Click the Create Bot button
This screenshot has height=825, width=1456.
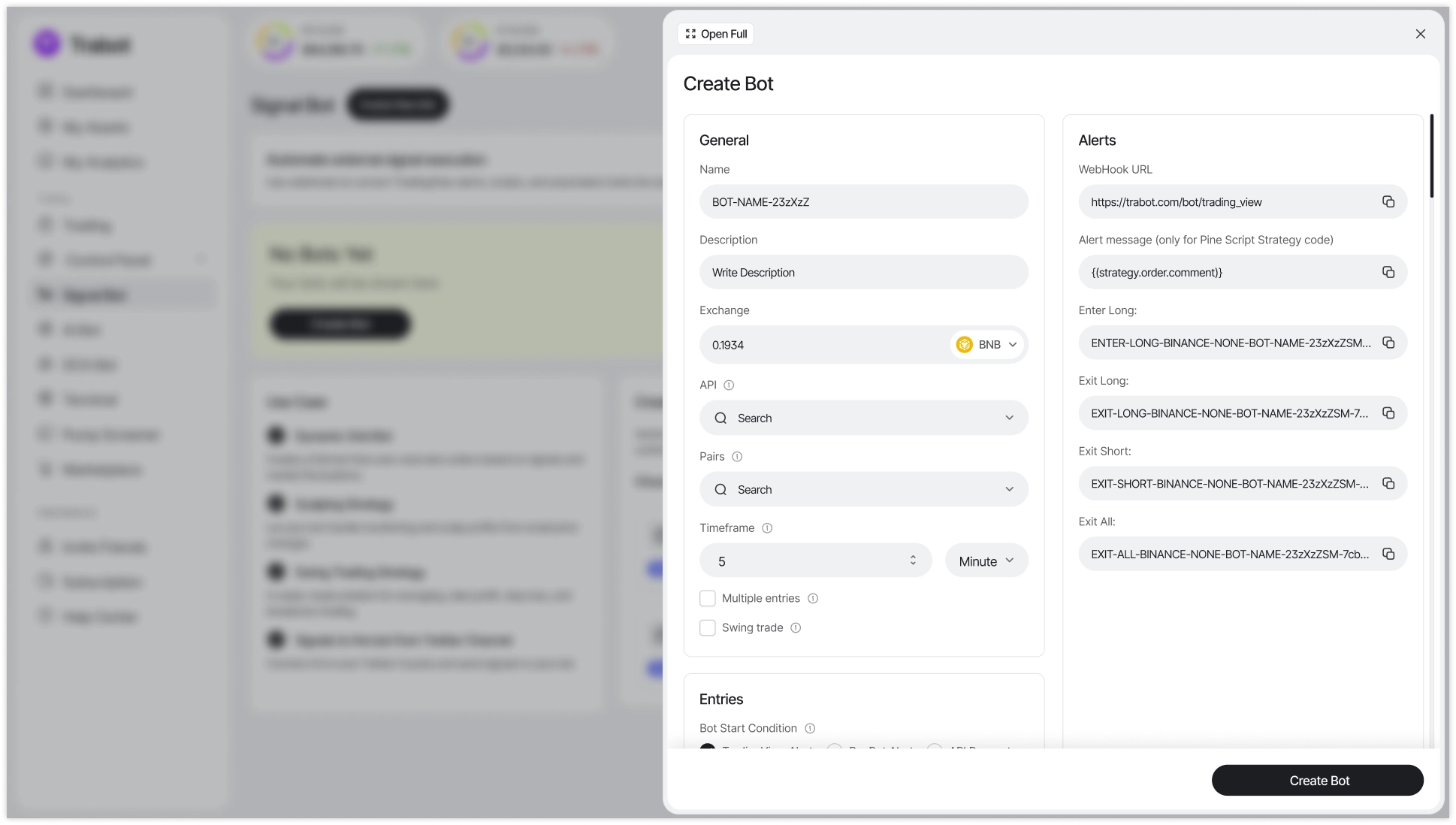tap(1317, 780)
